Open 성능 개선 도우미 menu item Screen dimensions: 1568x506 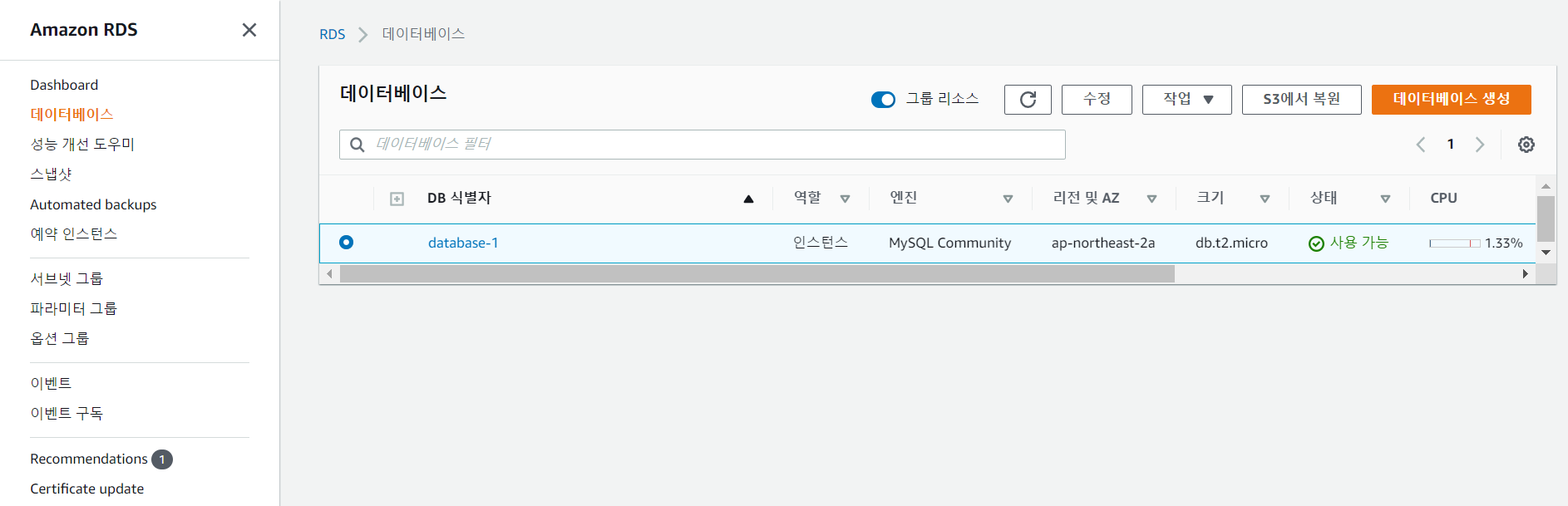pyautogui.click(x=82, y=145)
